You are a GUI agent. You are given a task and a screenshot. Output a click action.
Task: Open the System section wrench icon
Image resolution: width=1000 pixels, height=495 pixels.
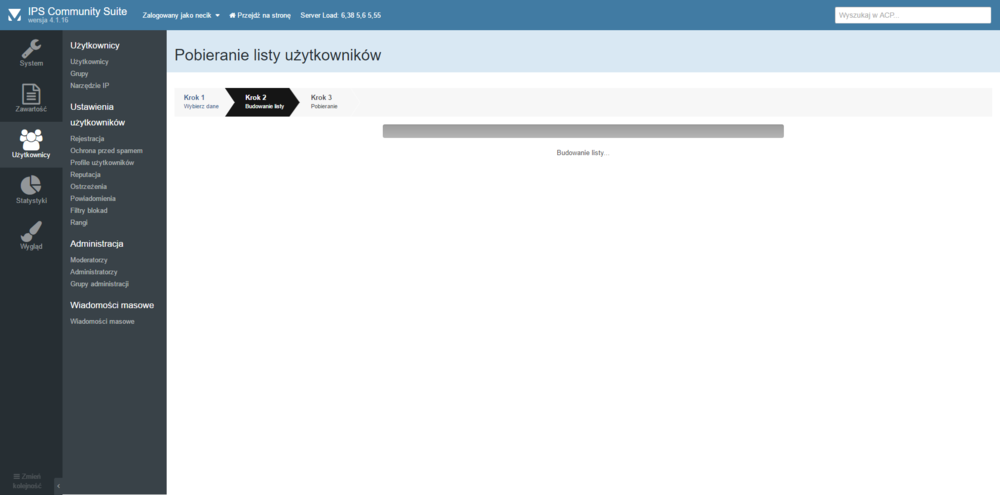pyautogui.click(x=31, y=49)
